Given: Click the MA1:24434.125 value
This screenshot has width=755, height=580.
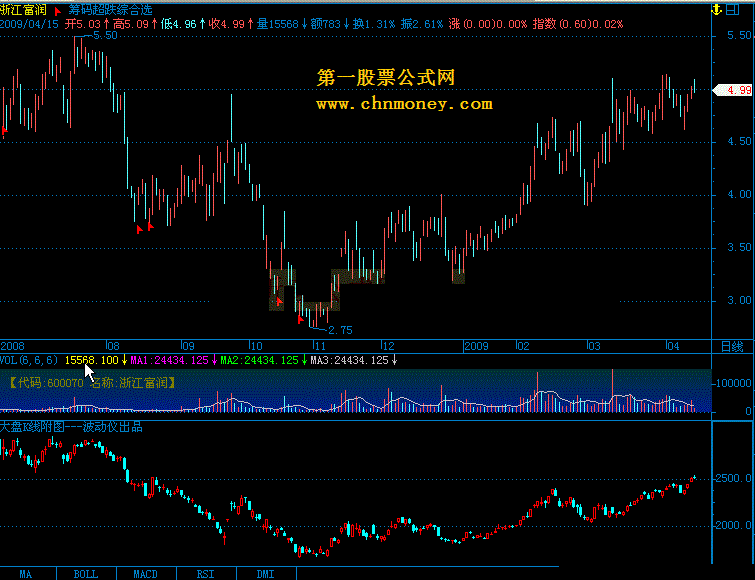Looking at the screenshot, I should point(169,360).
